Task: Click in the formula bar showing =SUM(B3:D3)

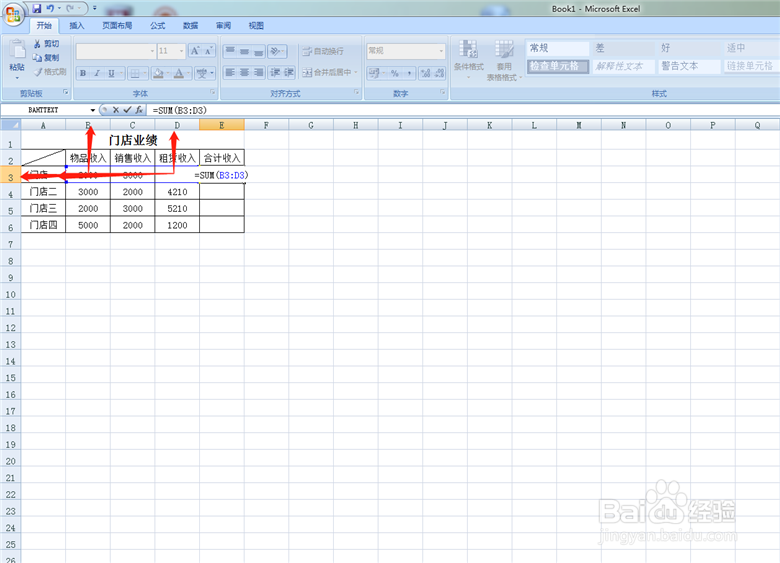Action: [x=463, y=110]
